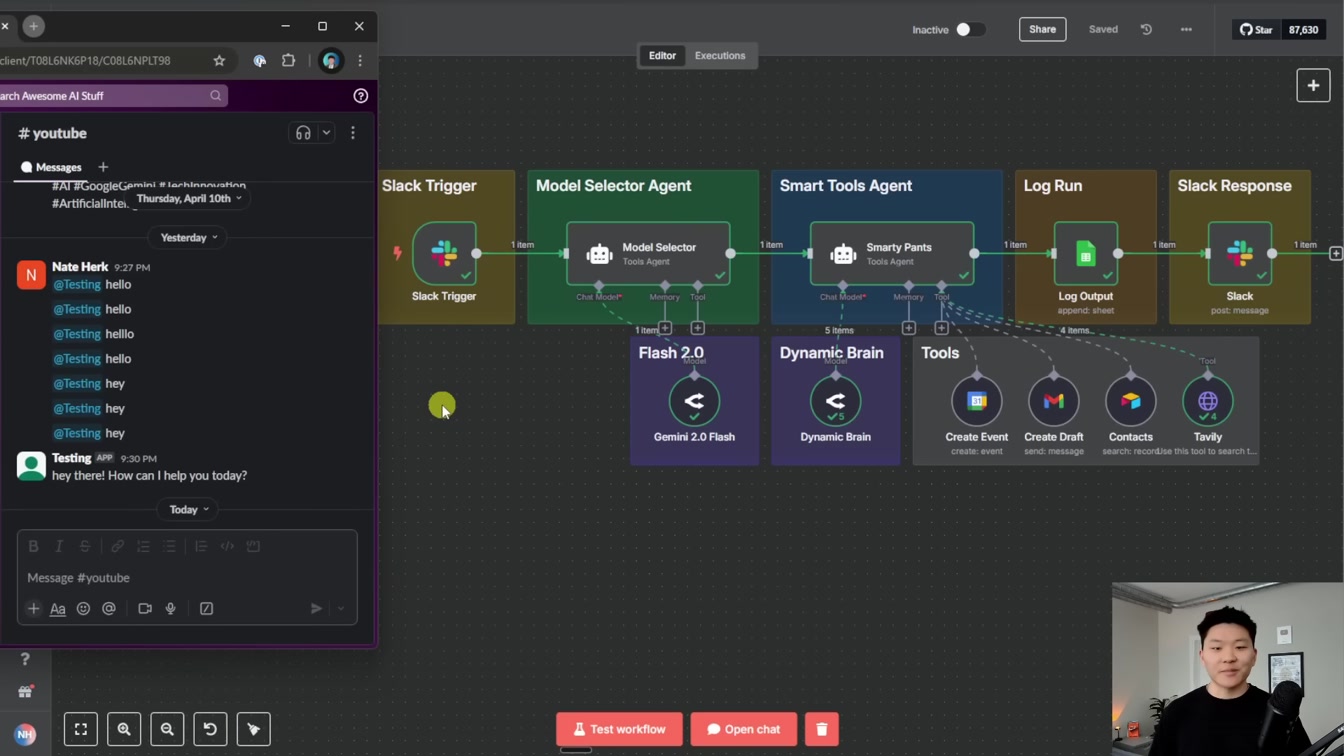1344x756 pixels.
Task: Open the workflow three-dot options menu
Action: 1186,30
